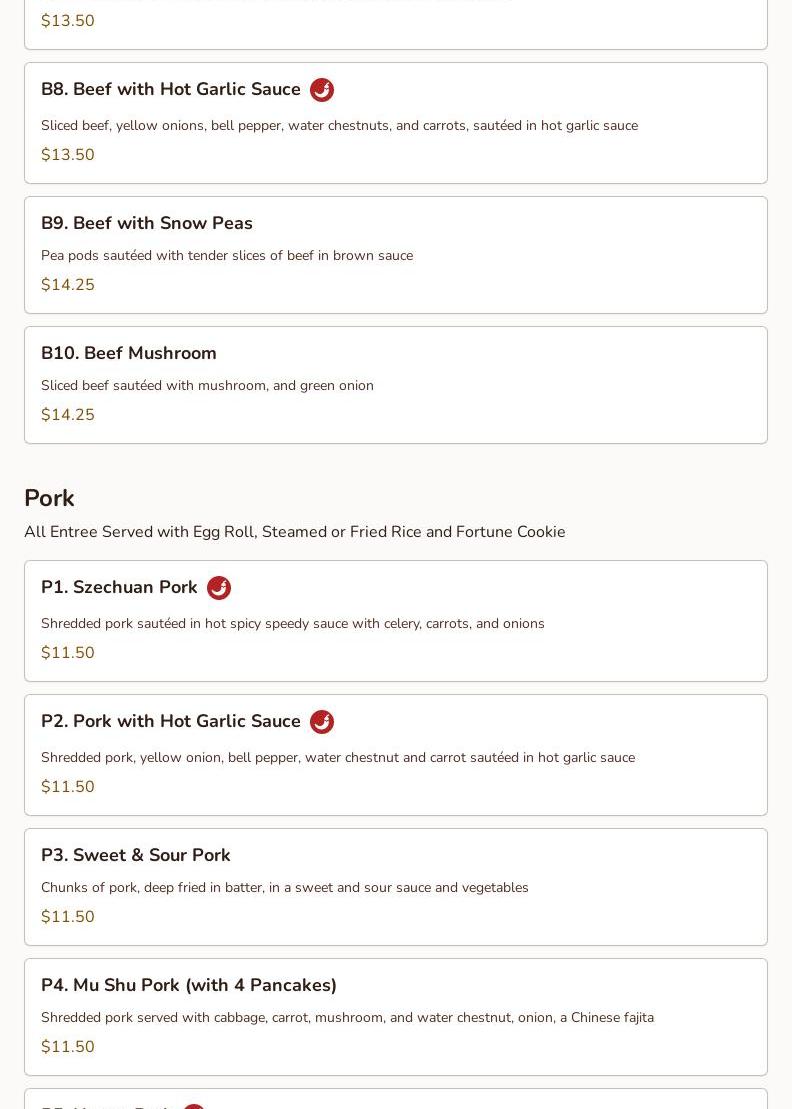
Task: Click the chili icon beside Pork with Hot Garlic Sauce
Action: pyautogui.click(x=322, y=722)
